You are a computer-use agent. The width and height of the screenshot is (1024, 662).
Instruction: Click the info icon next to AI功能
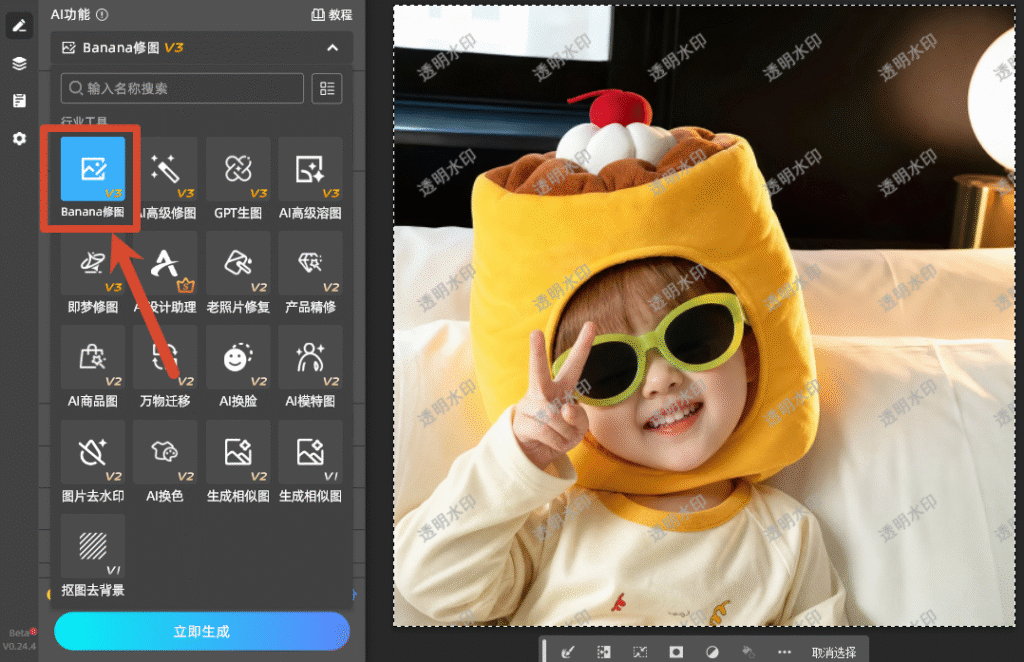point(103,14)
